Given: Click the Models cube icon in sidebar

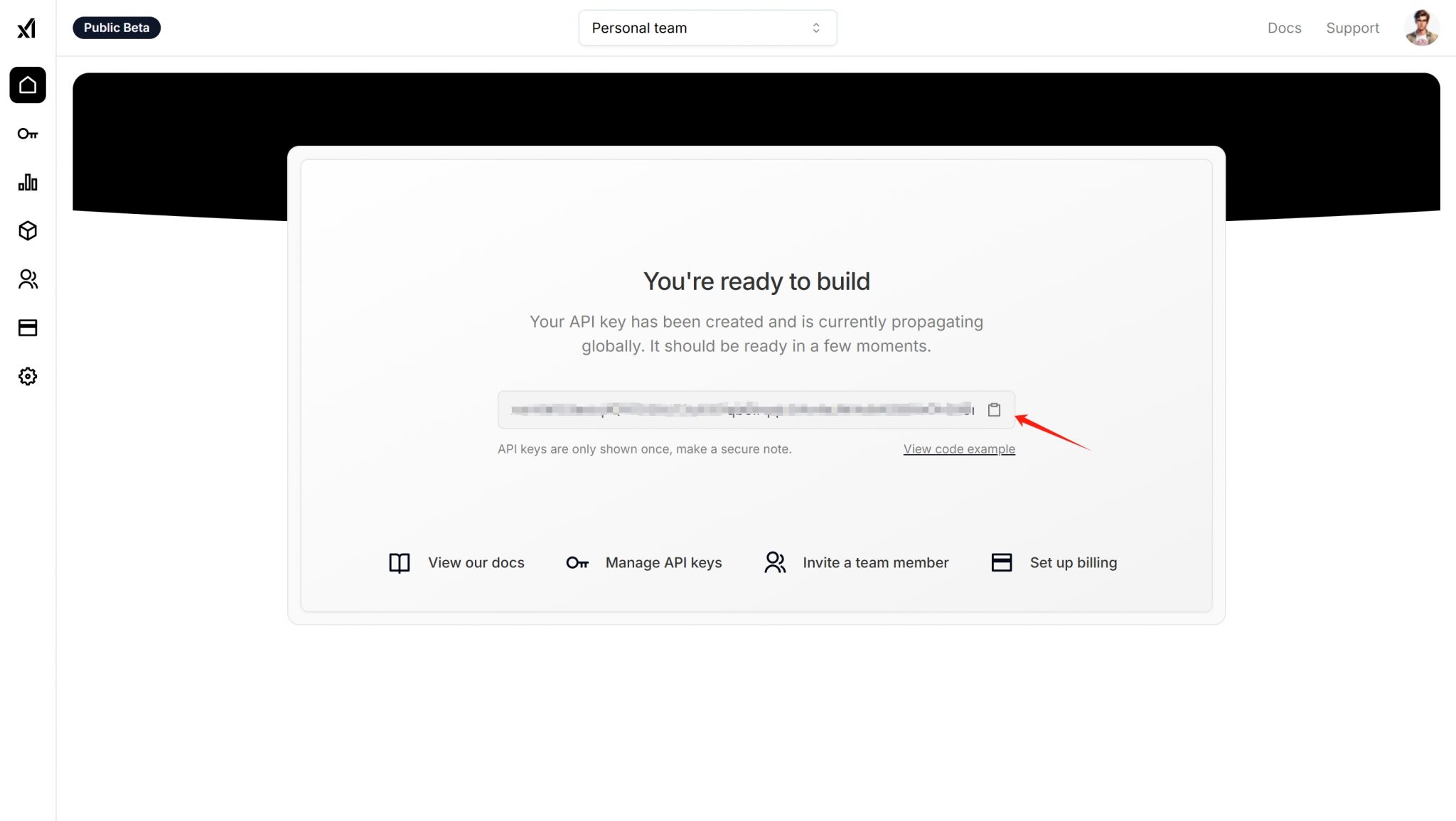Looking at the screenshot, I should (x=28, y=231).
